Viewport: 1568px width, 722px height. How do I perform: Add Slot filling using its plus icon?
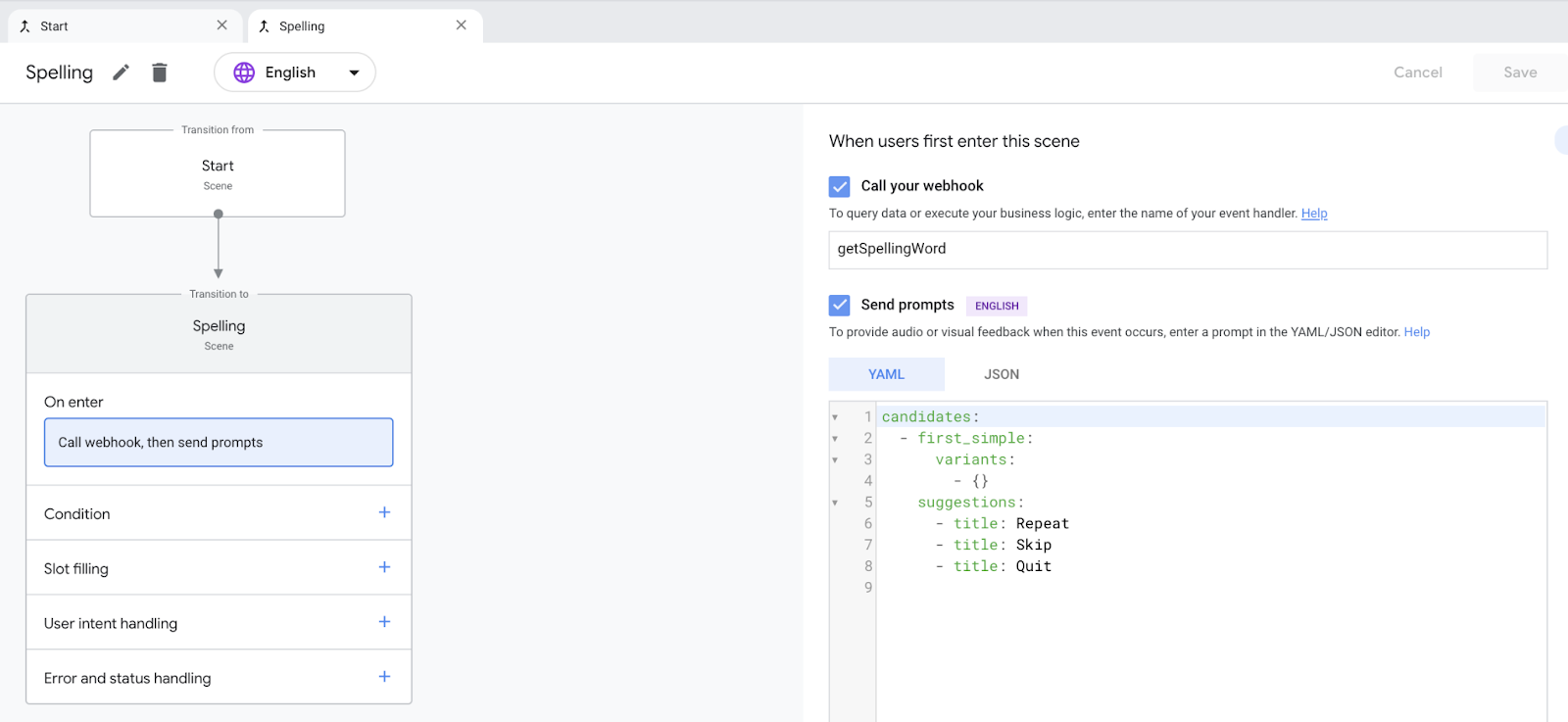tap(384, 567)
